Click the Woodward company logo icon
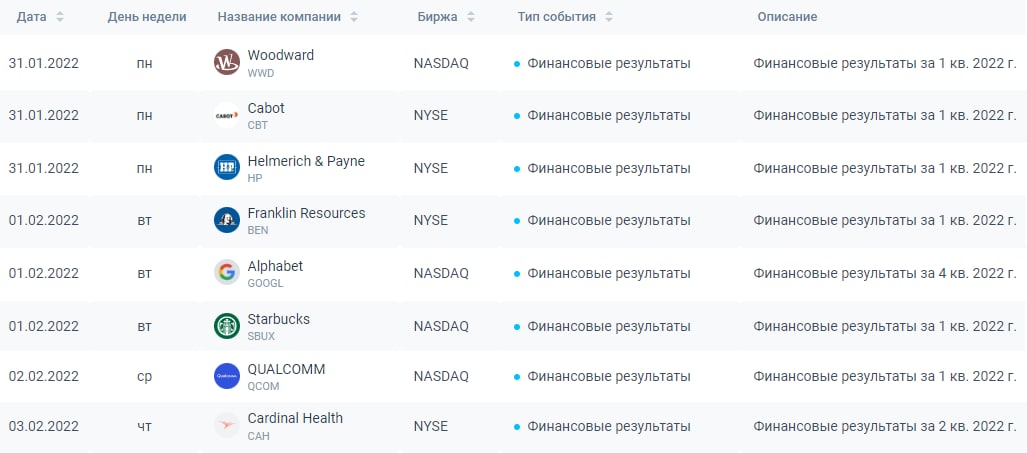This screenshot has width=1027, height=453. 227,63
